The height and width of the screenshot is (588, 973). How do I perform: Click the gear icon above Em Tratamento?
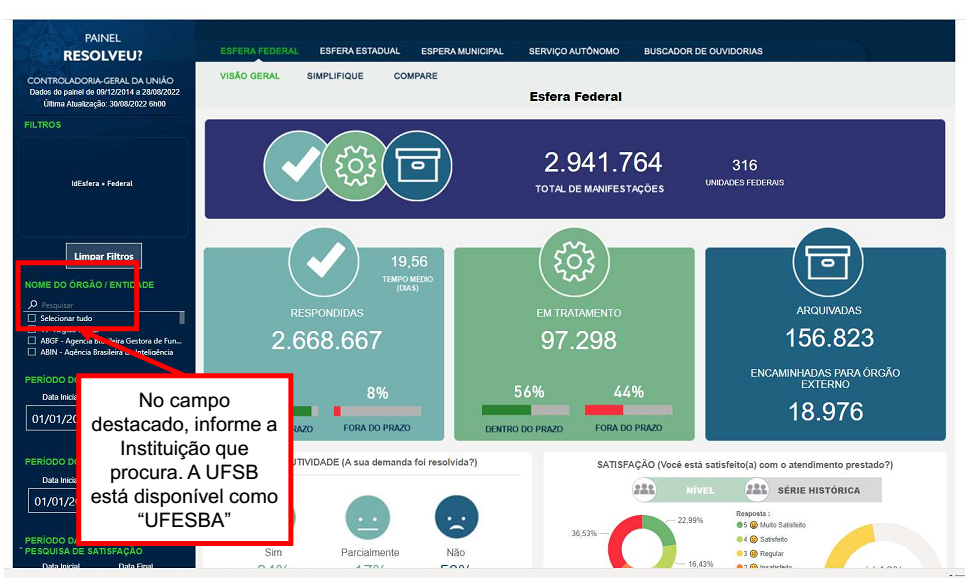pos(574,262)
